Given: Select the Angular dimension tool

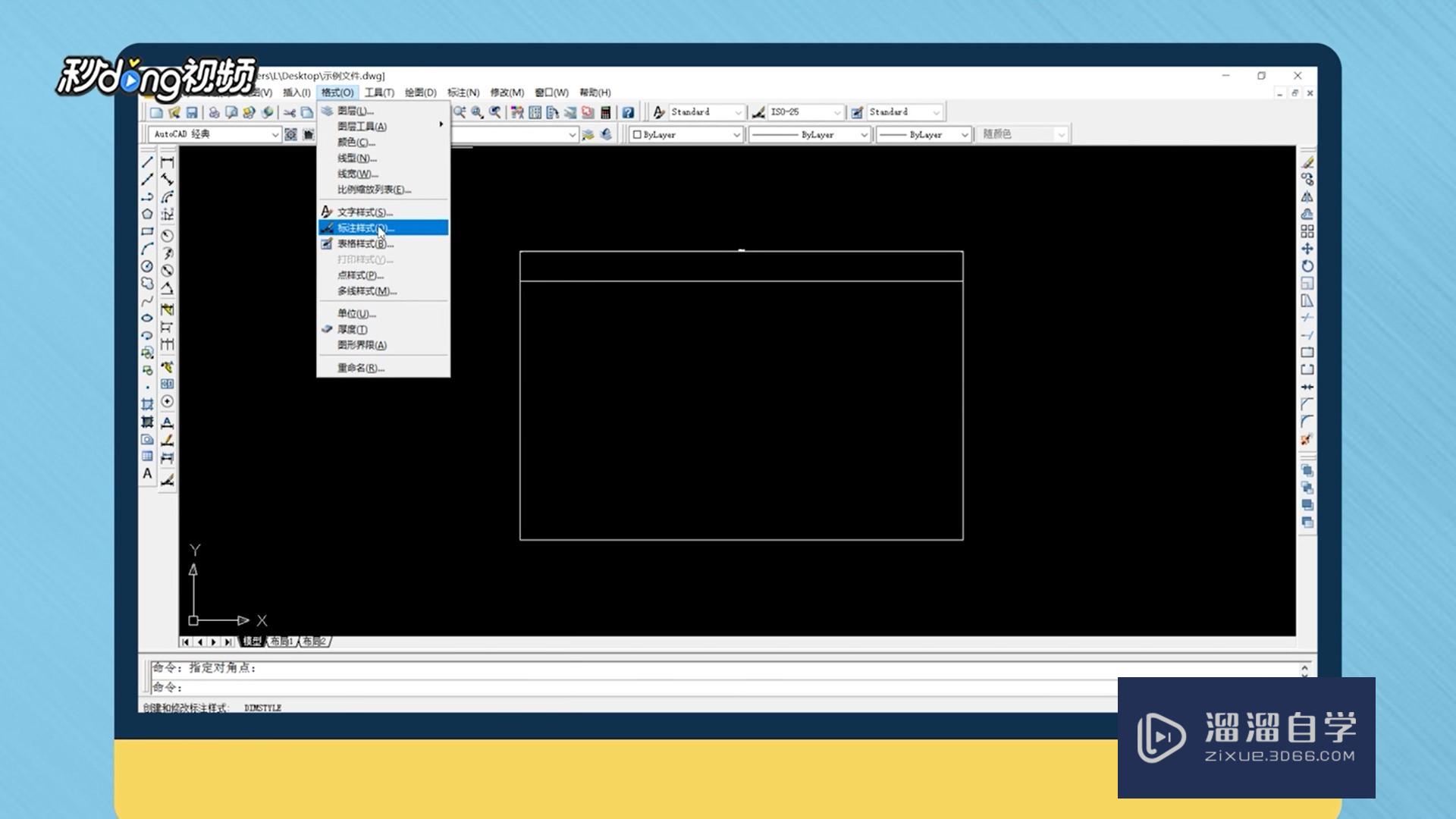Looking at the screenshot, I should pos(168,289).
